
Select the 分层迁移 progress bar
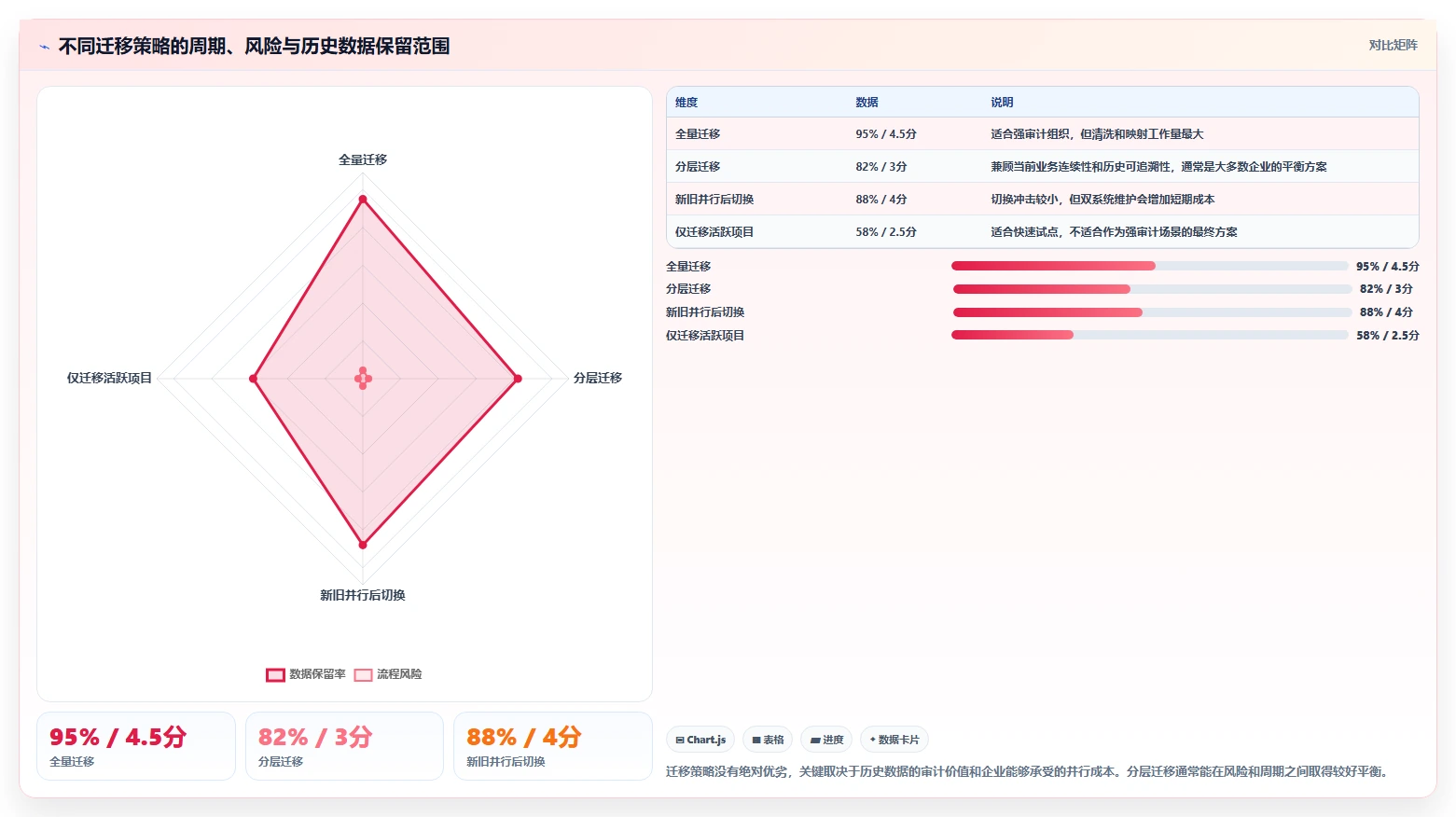click(x=1152, y=289)
